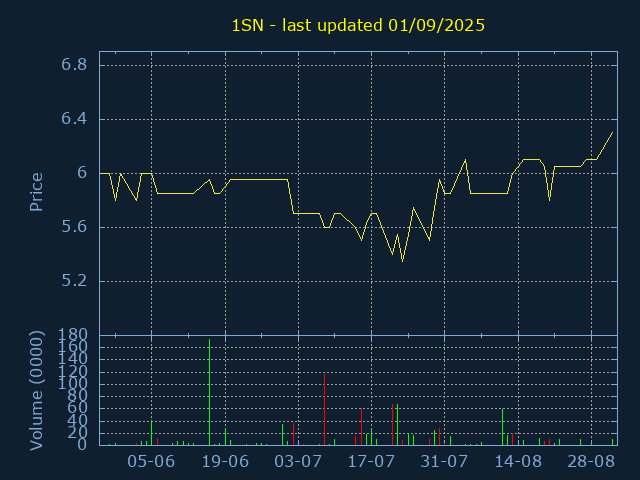
Task: Click the chart title '1SN - last updated 01/09/2025'
Action: coord(358,26)
